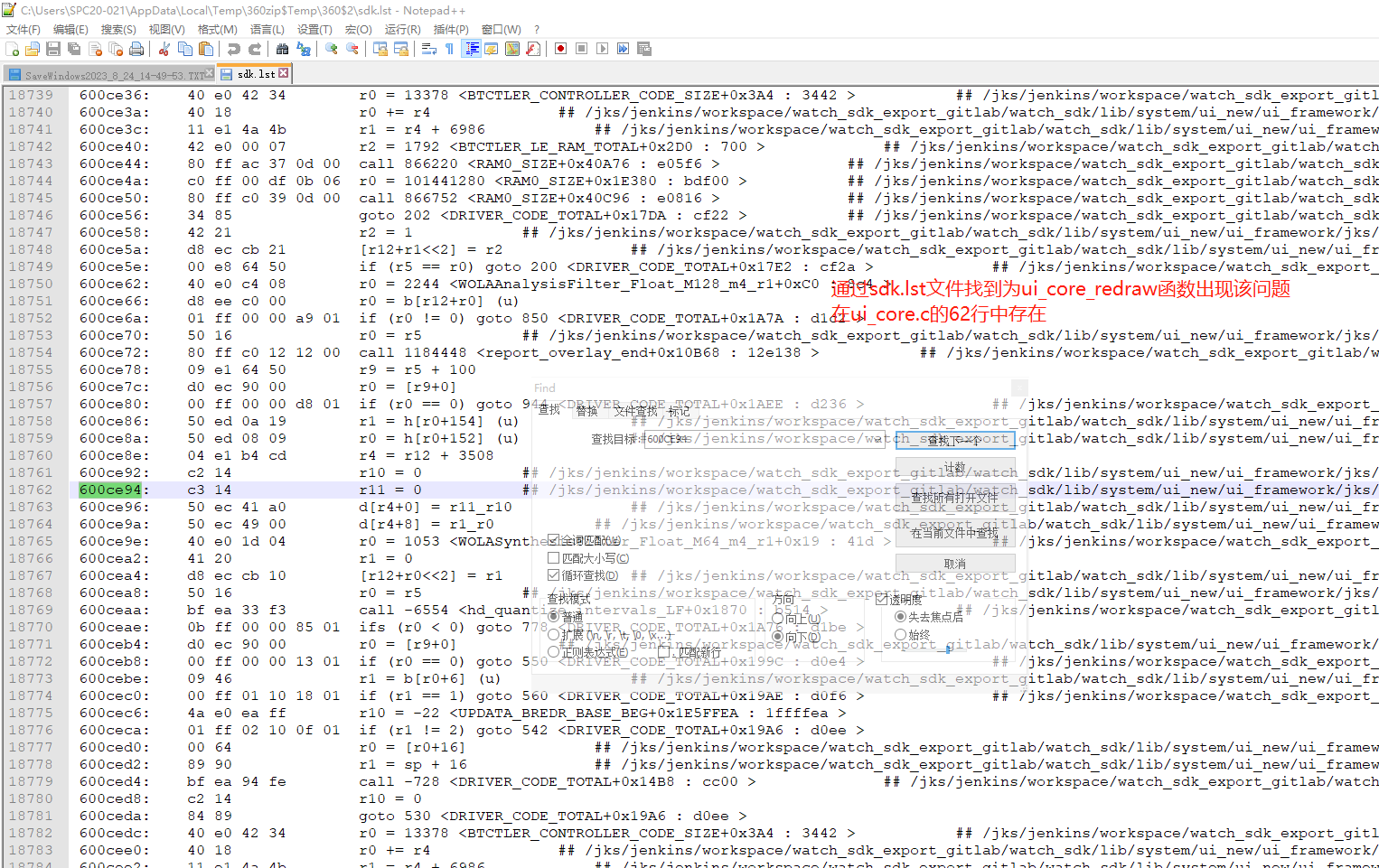Zoom in using the toolbar magnifier
The height and width of the screenshot is (868, 1379).
(332, 49)
